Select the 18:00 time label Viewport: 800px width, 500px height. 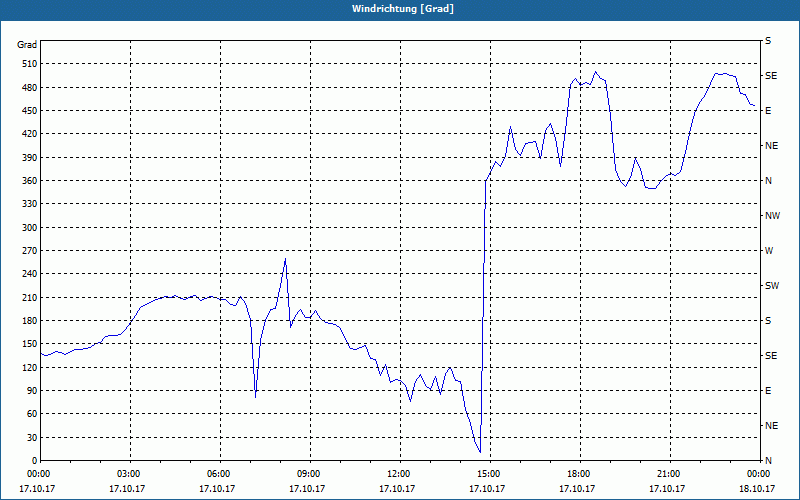(x=577, y=474)
